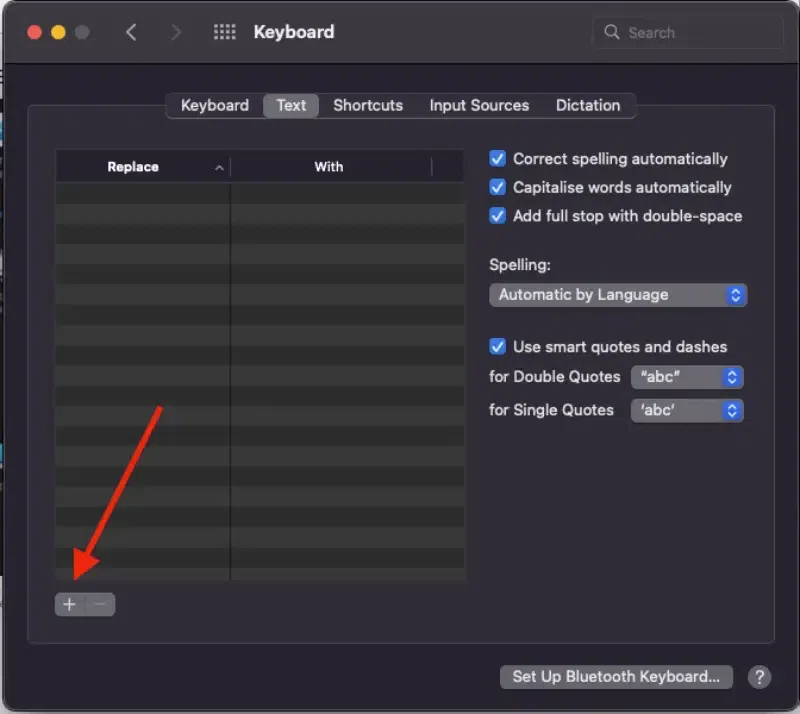
Task: Open the Single Quotes style dropdown
Action: (x=687, y=410)
